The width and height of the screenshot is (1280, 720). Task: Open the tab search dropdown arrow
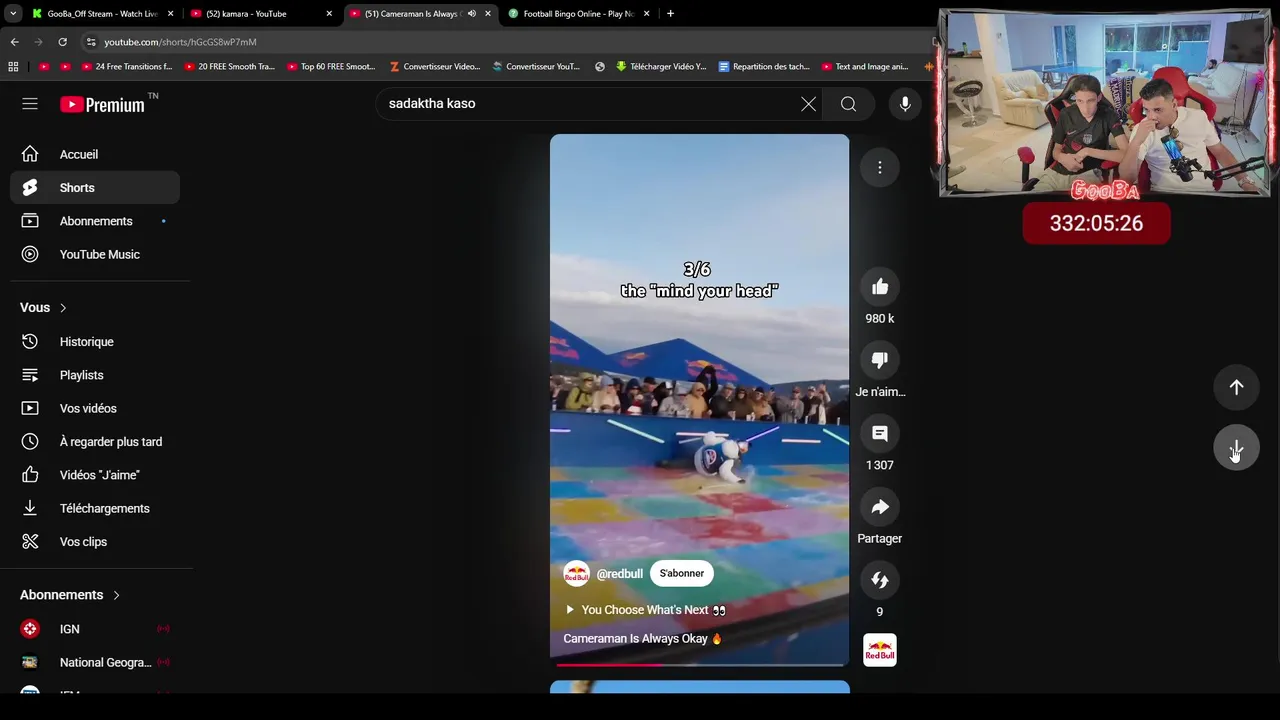pos(12,14)
